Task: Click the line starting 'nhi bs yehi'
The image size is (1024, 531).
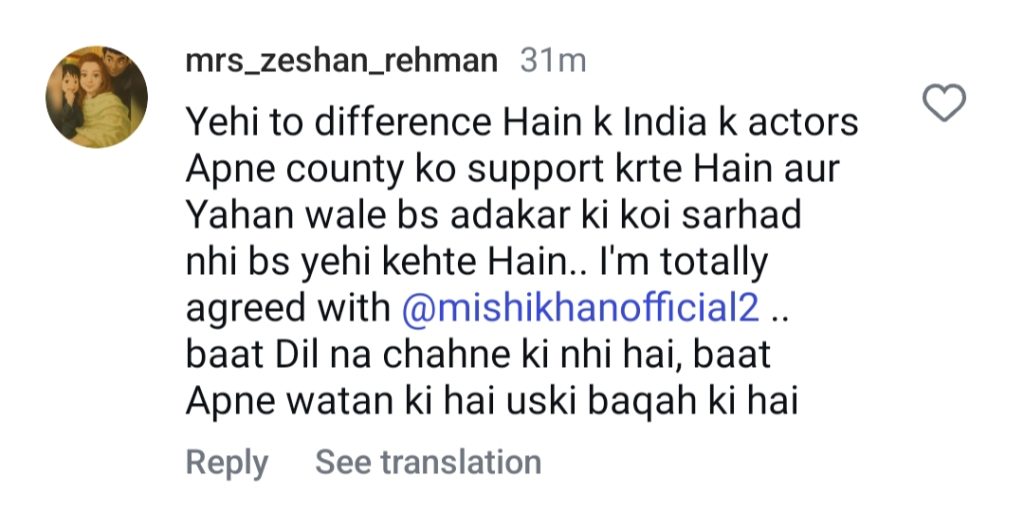Action: point(477,263)
